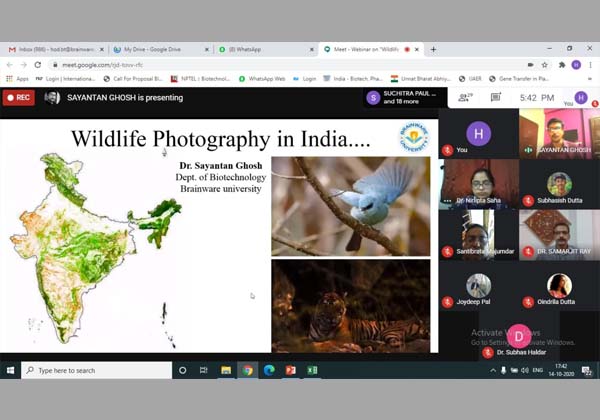600x420 pixels.
Task: Open the Chrome three-dot menu
Action: (x=591, y=65)
